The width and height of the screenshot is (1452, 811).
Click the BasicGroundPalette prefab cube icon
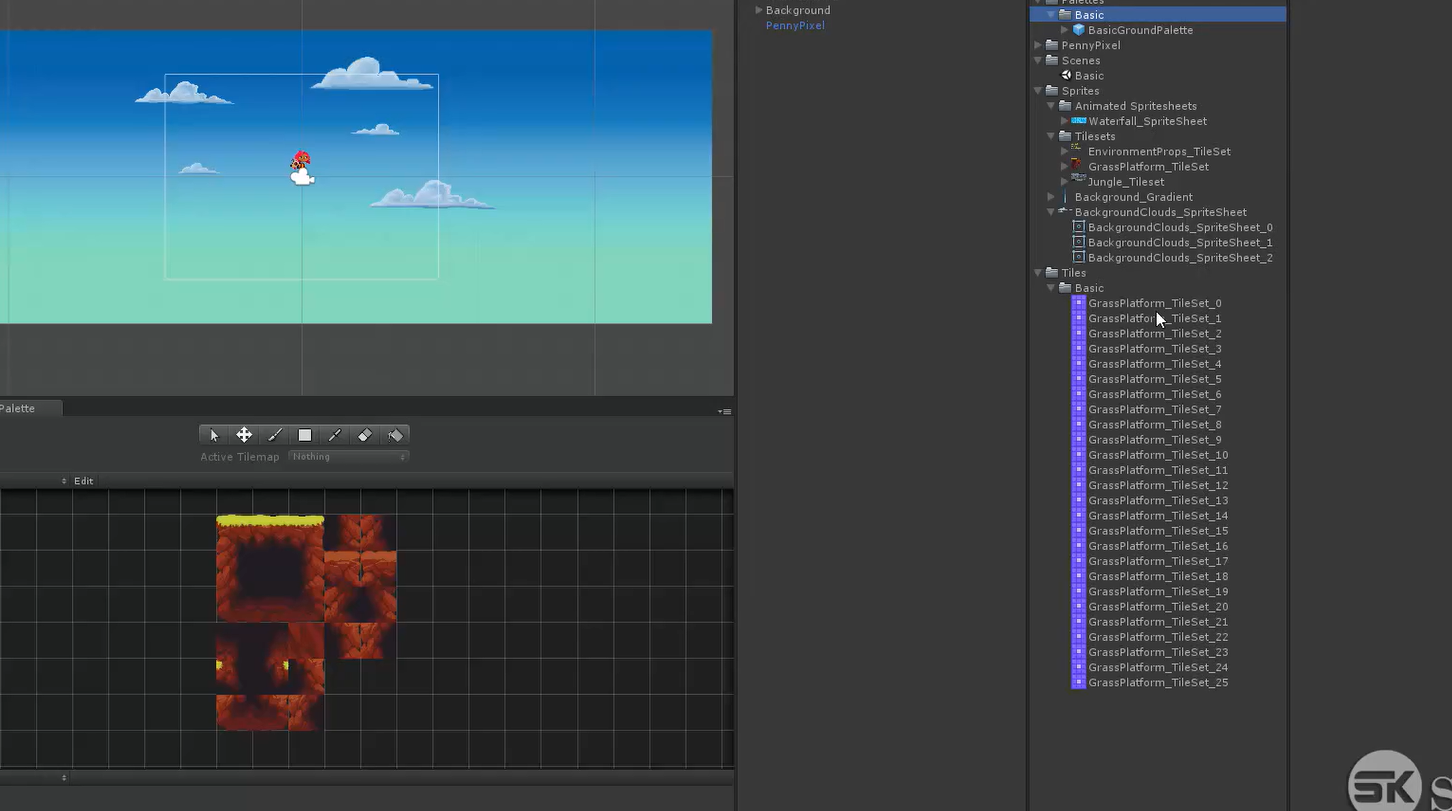click(1079, 30)
